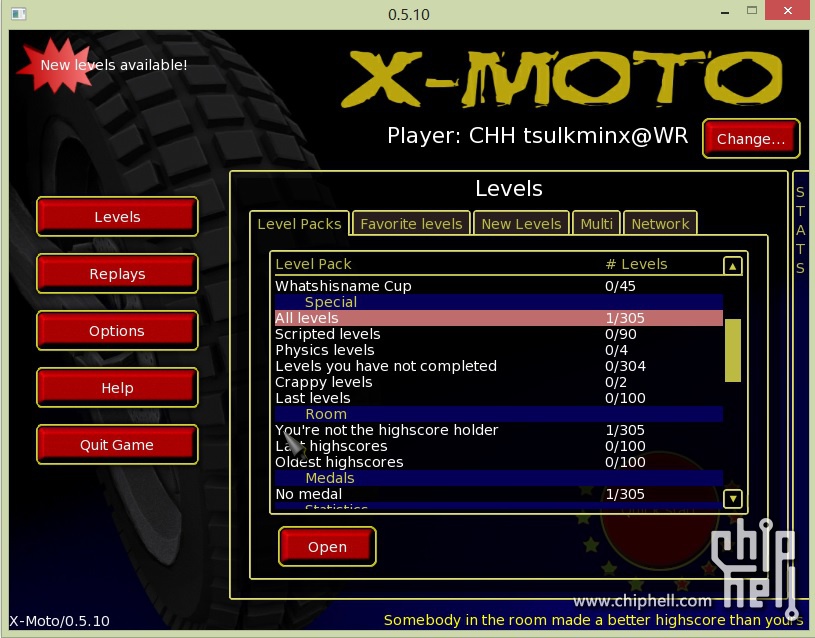The width and height of the screenshot is (815, 638).
Task: Switch to the Favorite levels tab
Action: [x=411, y=224]
